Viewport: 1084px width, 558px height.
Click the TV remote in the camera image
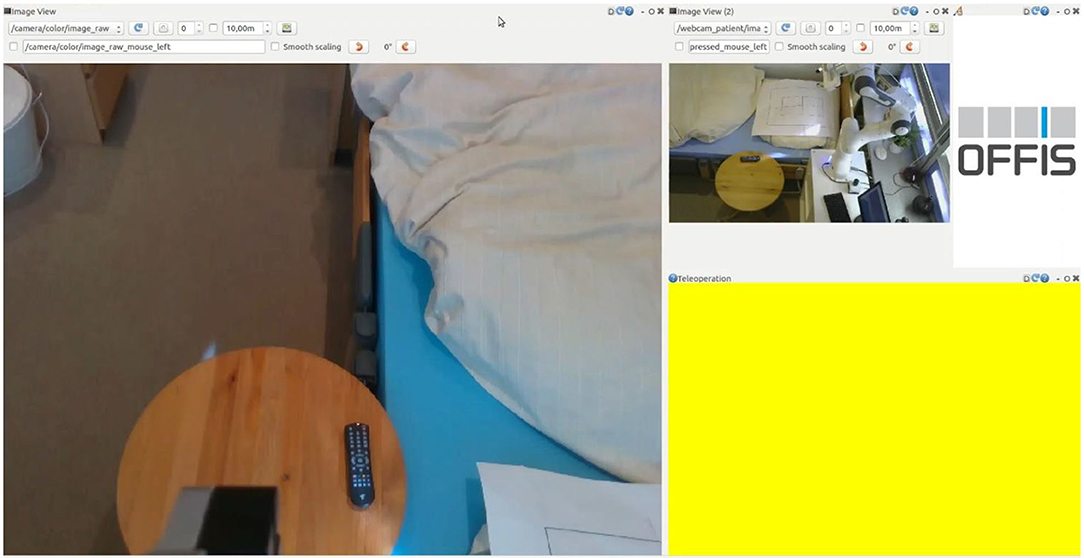click(358, 465)
